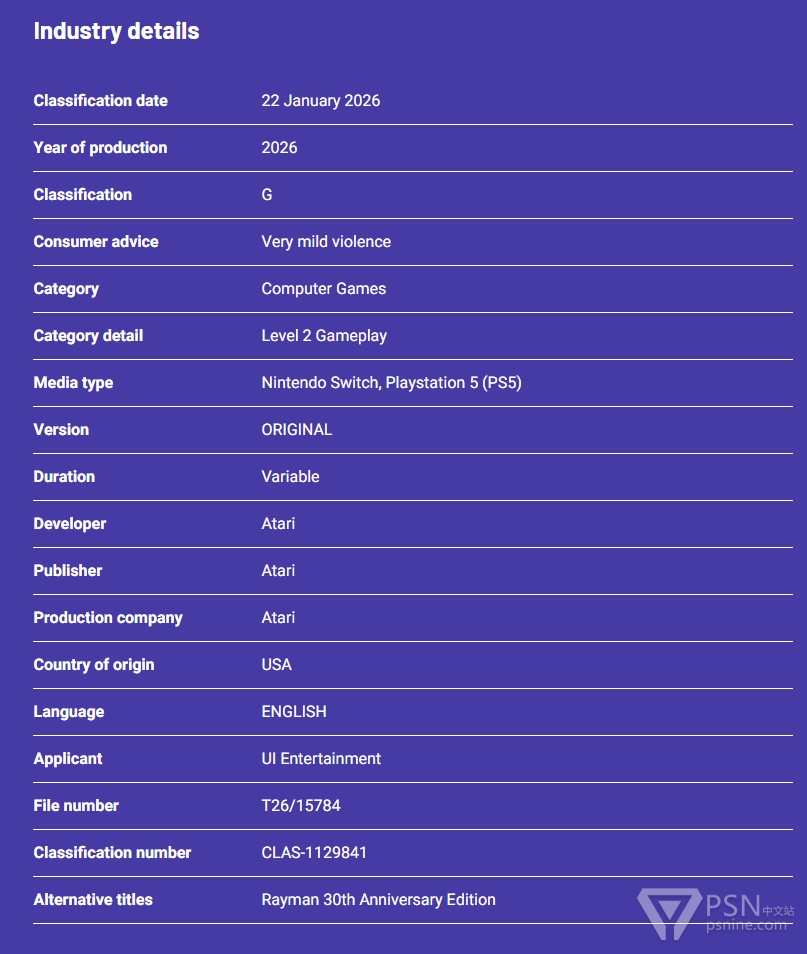Click the ORIGINAL version value
The width and height of the screenshot is (807, 954).
[x=296, y=430]
